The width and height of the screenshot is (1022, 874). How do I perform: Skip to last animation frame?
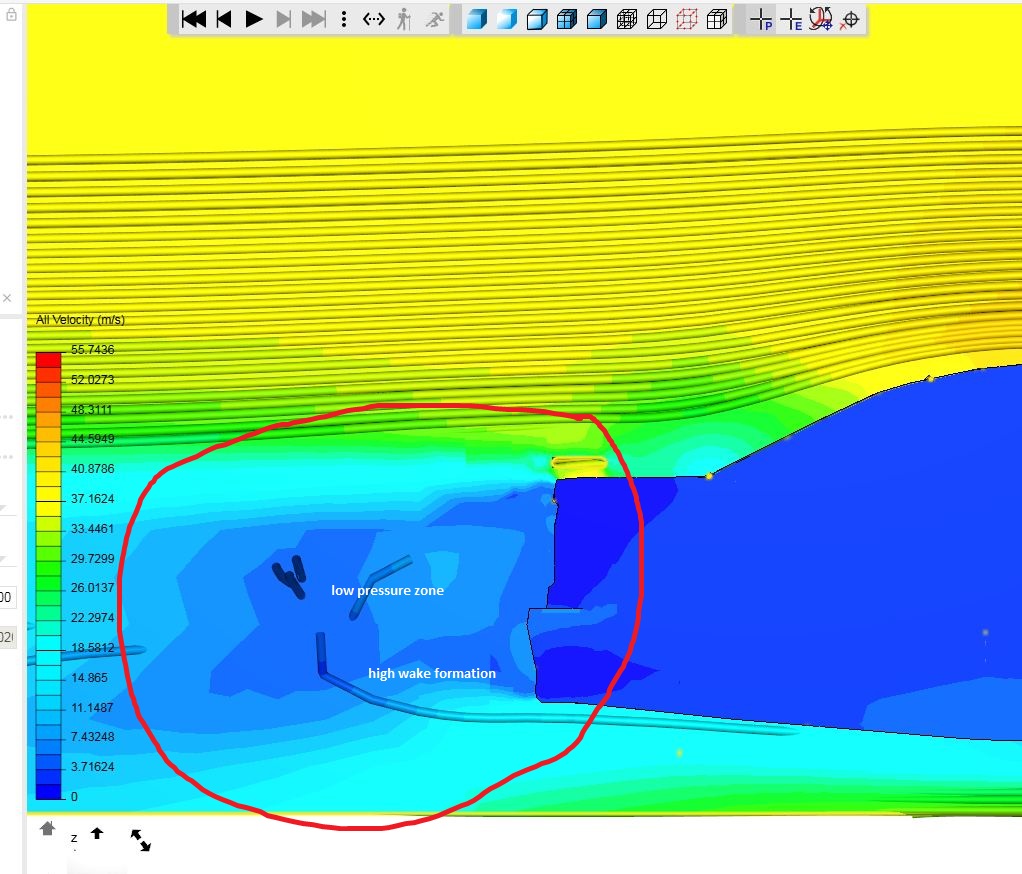pyautogui.click(x=314, y=19)
